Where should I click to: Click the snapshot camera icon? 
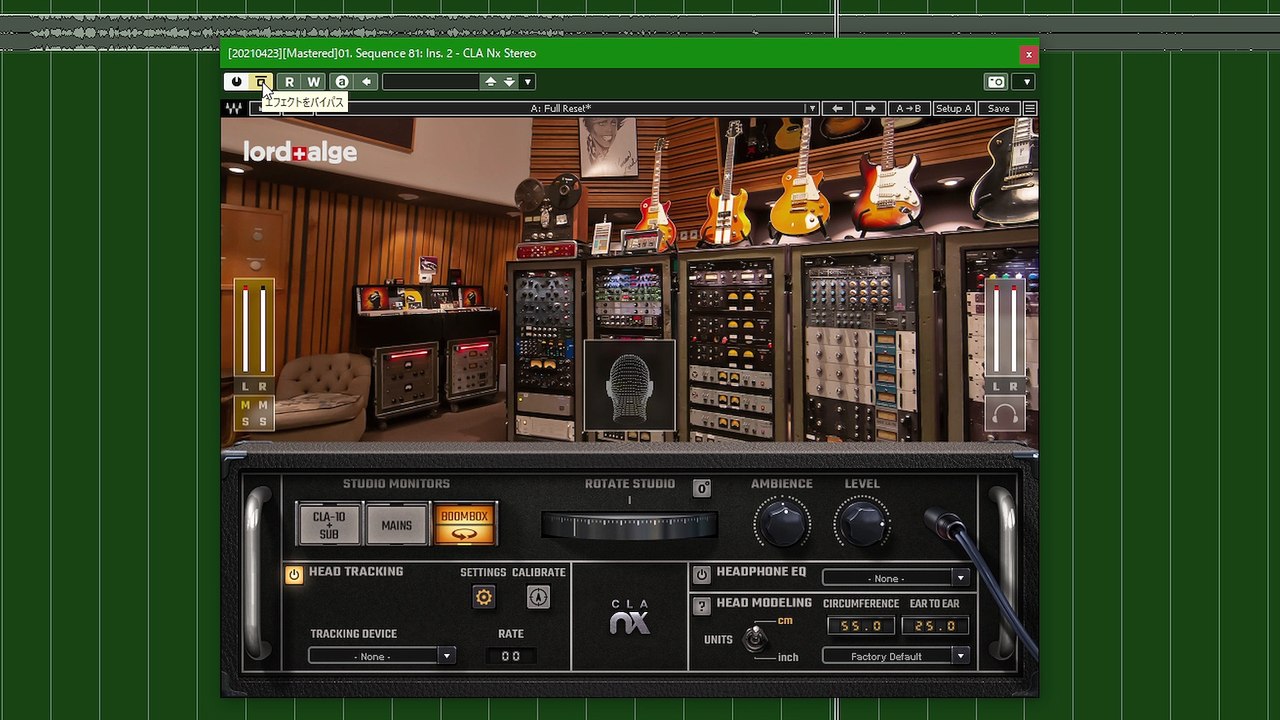coord(996,82)
